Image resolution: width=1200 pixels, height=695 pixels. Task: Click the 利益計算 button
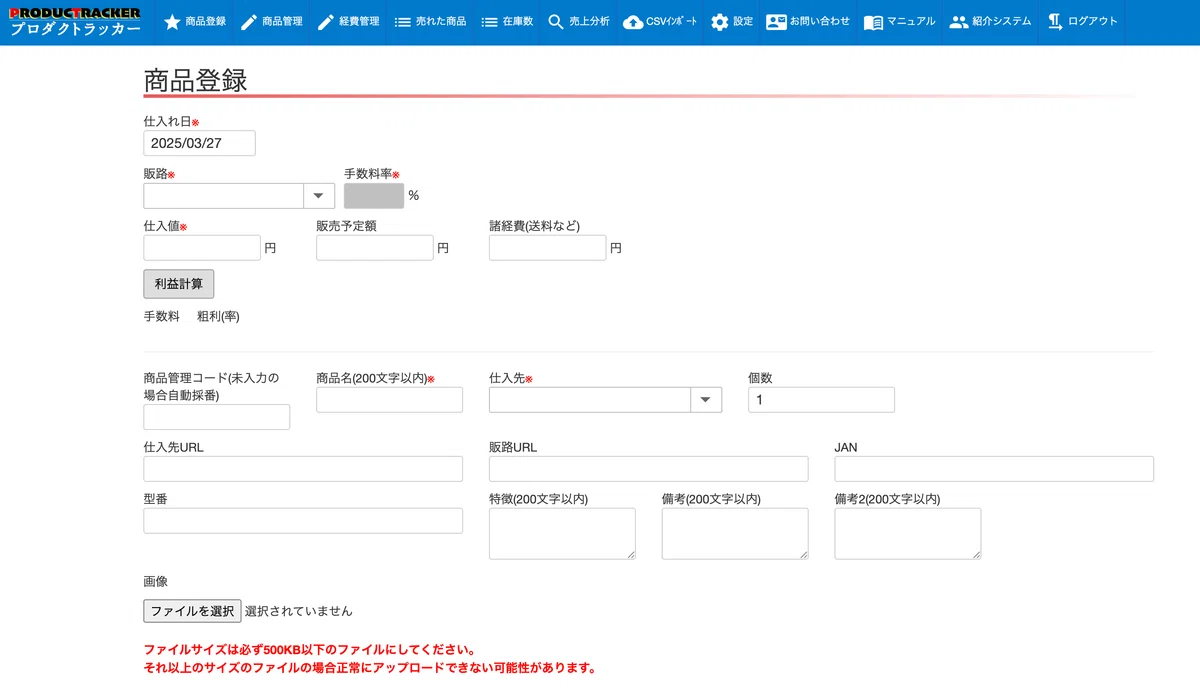(x=179, y=284)
